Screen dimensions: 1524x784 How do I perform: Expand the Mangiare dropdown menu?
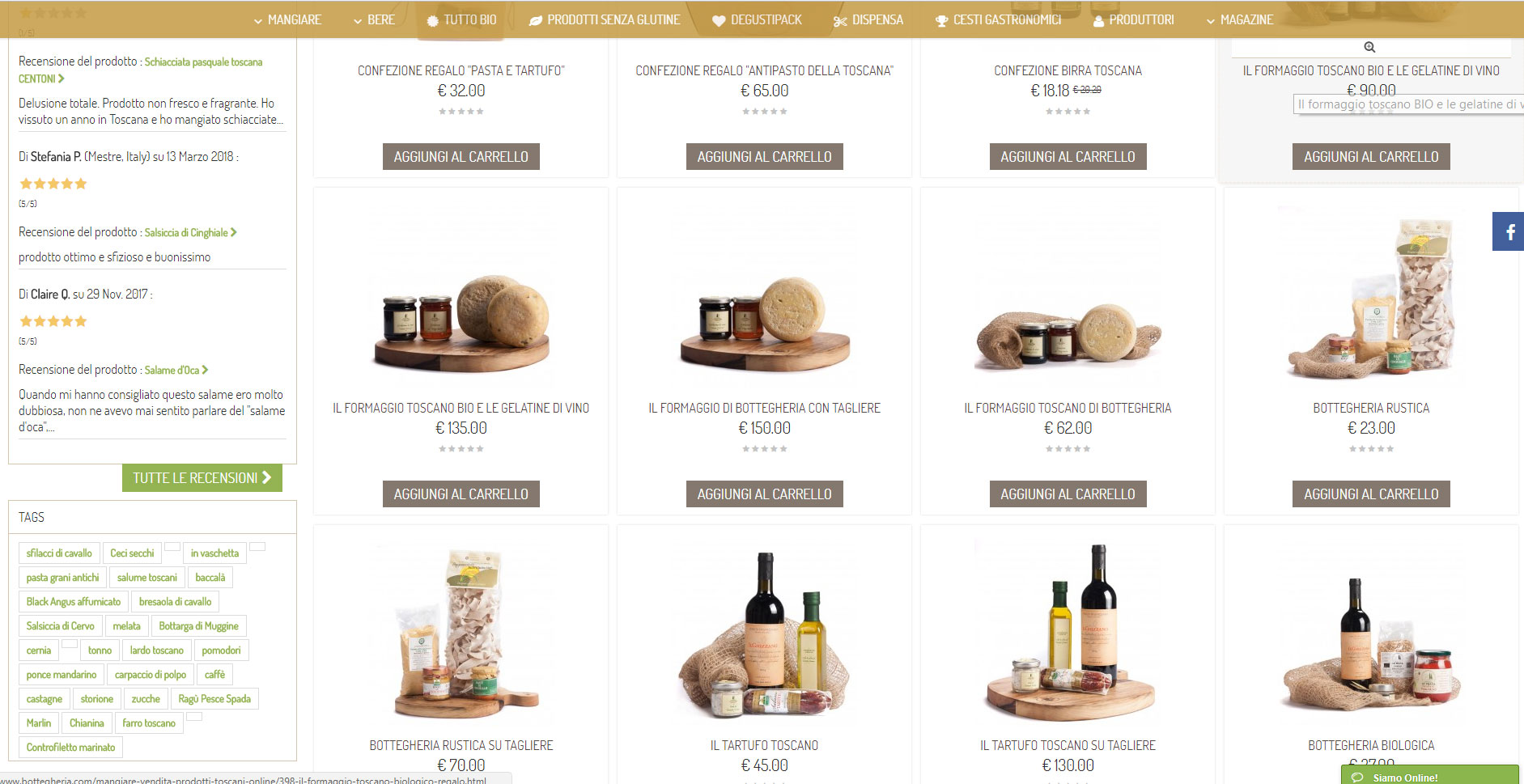tap(287, 19)
